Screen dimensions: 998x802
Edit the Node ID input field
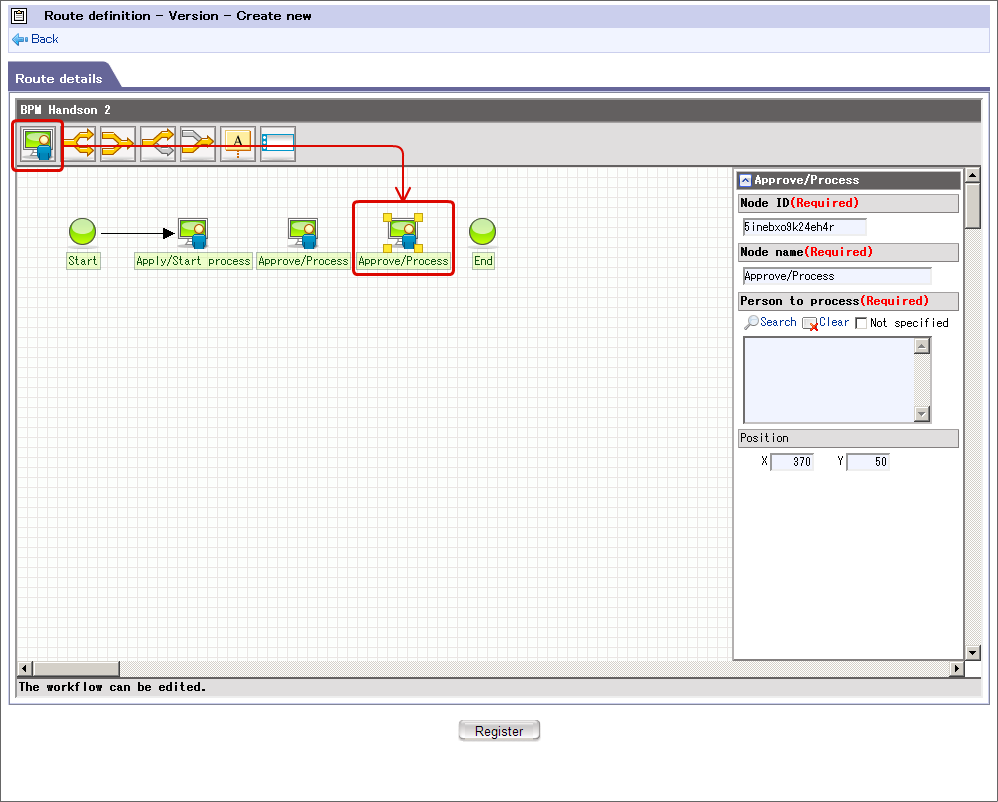(x=805, y=227)
